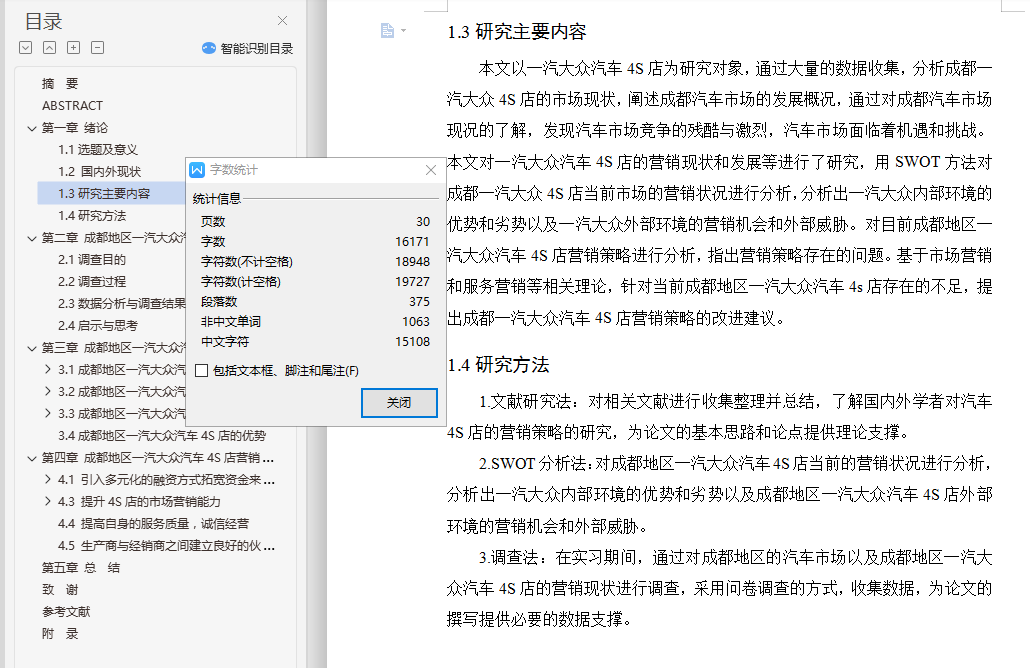Image resolution: width=1030 pixels, height=668 pixels.
Task: Collapse the 第三章 成都地区一汽大众 section
Action: click(x=32, y=348)
